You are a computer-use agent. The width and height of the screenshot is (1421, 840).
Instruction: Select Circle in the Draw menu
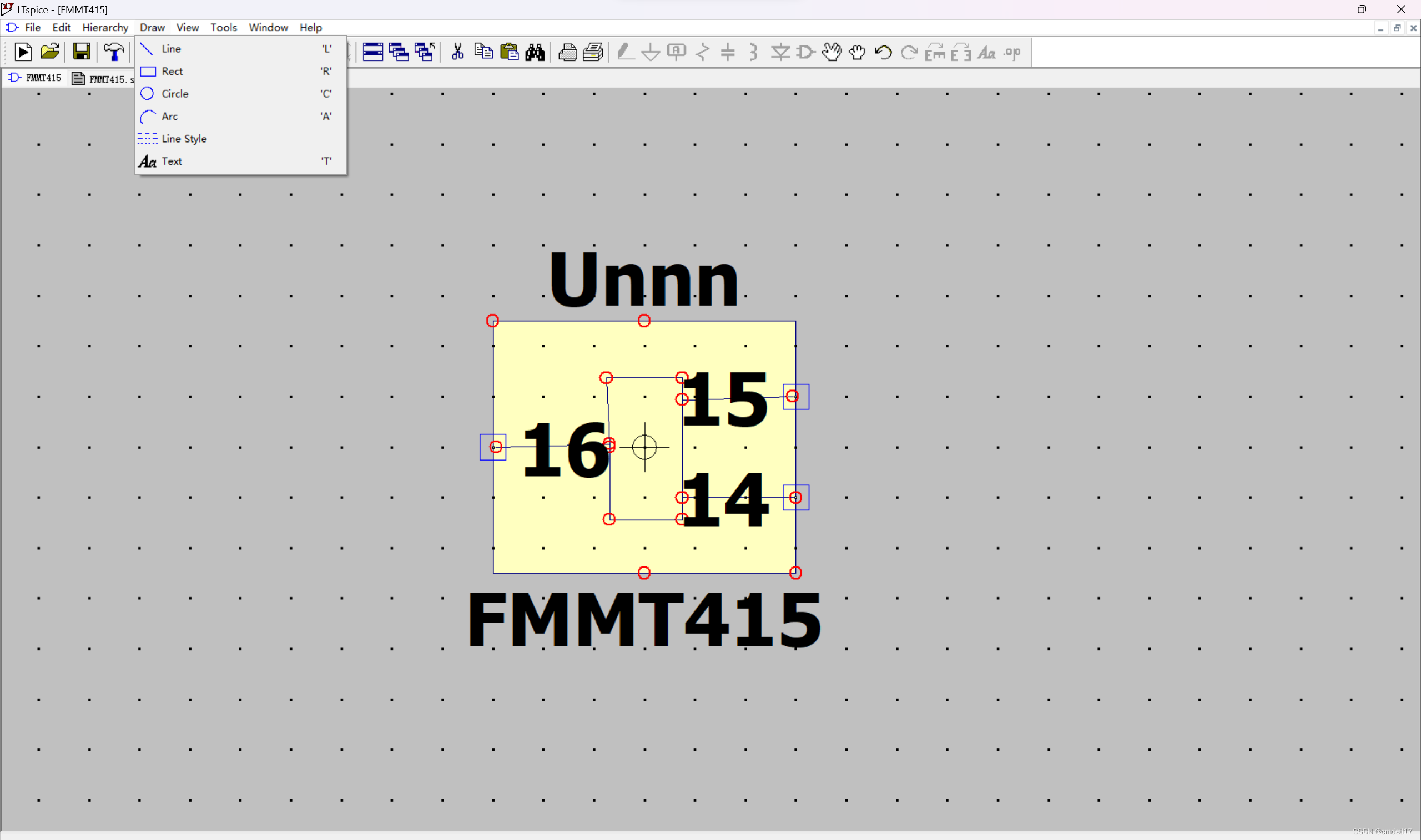click(x=174, y=93)
